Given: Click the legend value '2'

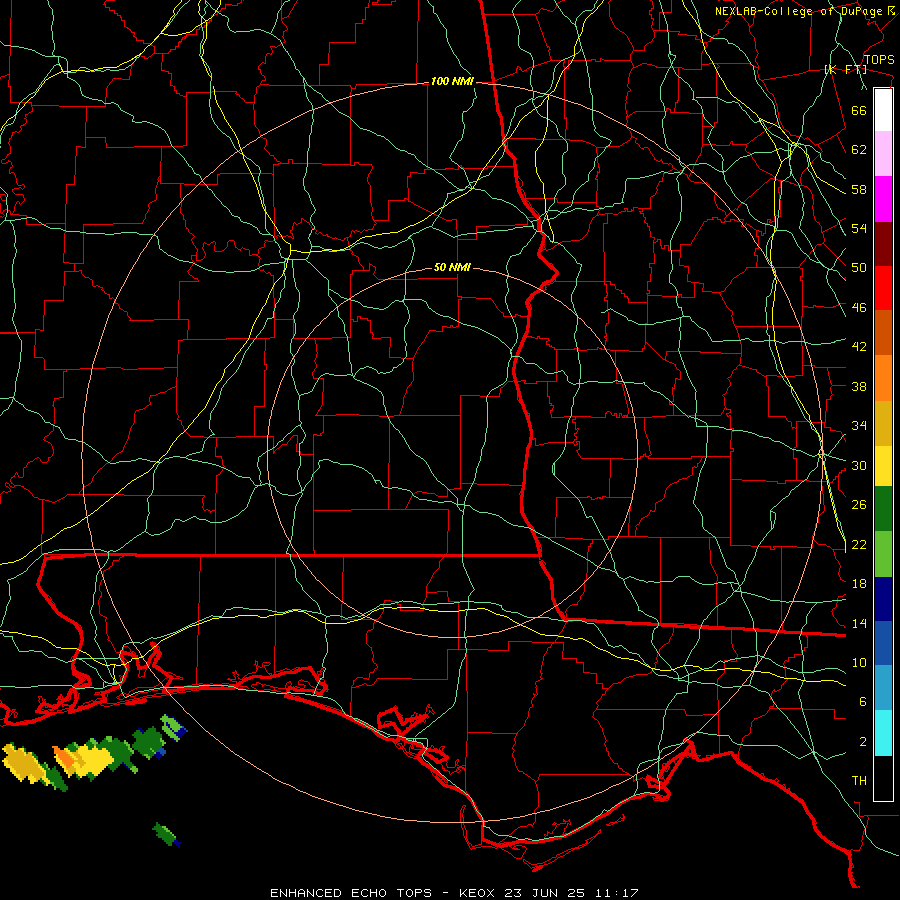Looking at the screenshot, I should point(863,742).
